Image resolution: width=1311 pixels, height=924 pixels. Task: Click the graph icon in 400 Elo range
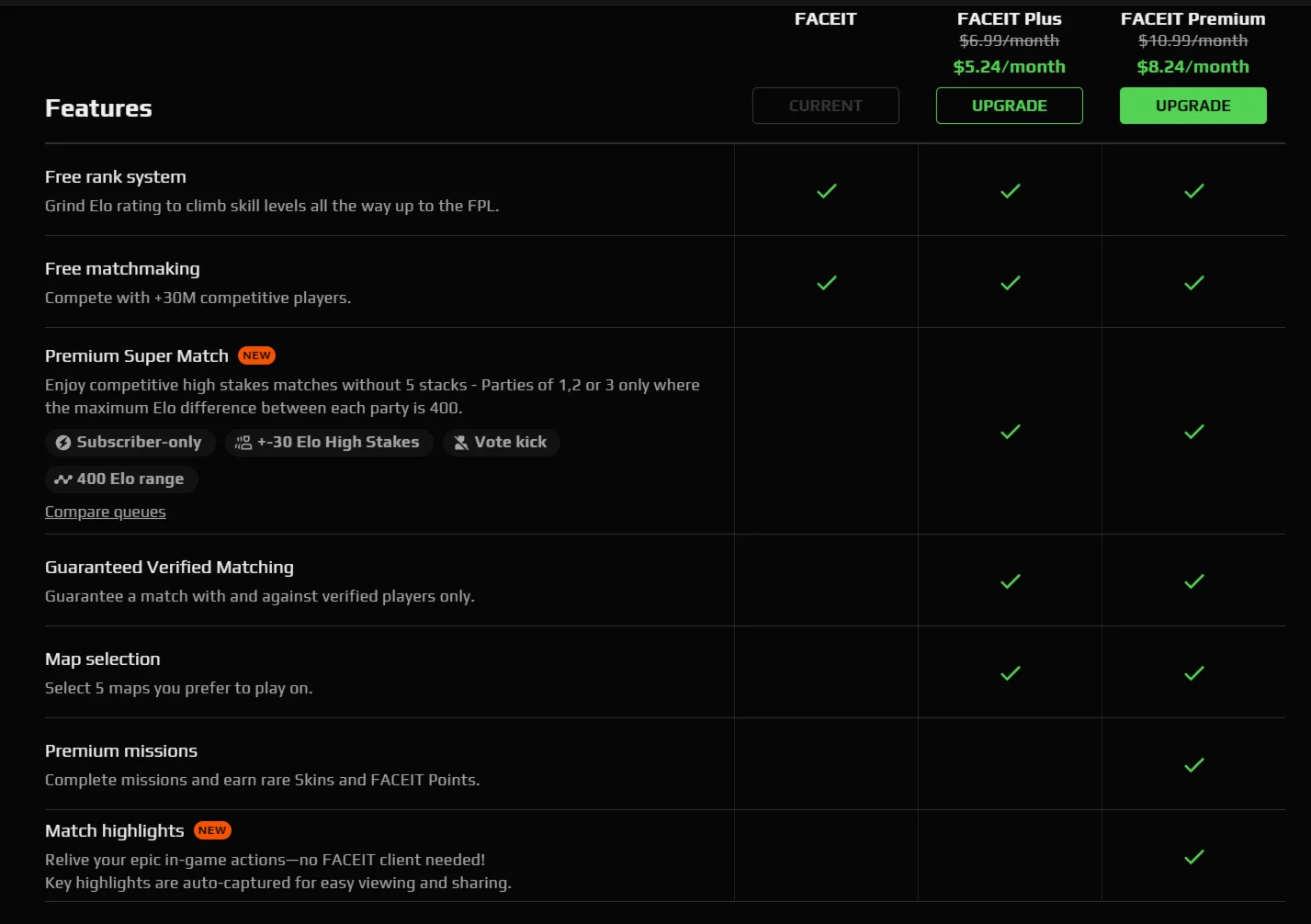(62, 479)
